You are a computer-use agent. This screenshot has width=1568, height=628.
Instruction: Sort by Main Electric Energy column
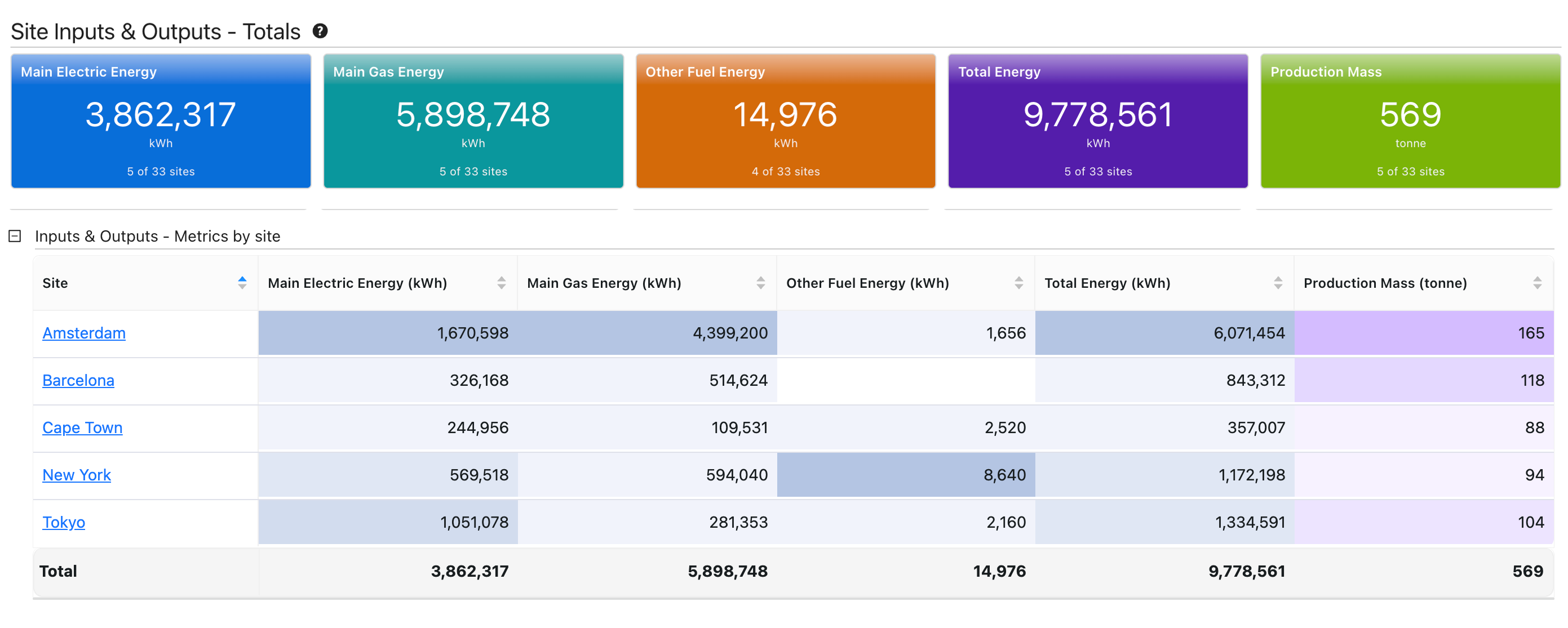point(501,283)
